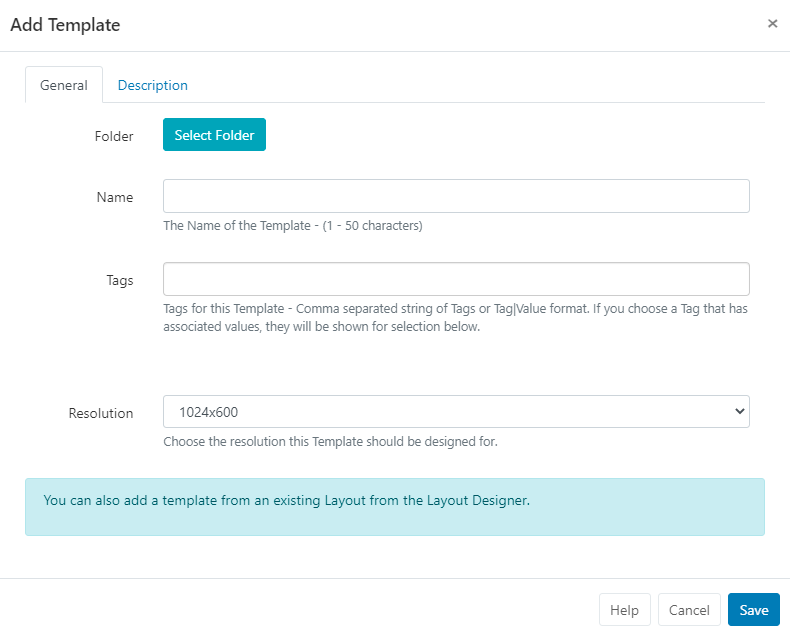Click the Name hint about 1 - 50 characters

coord(292,225)
